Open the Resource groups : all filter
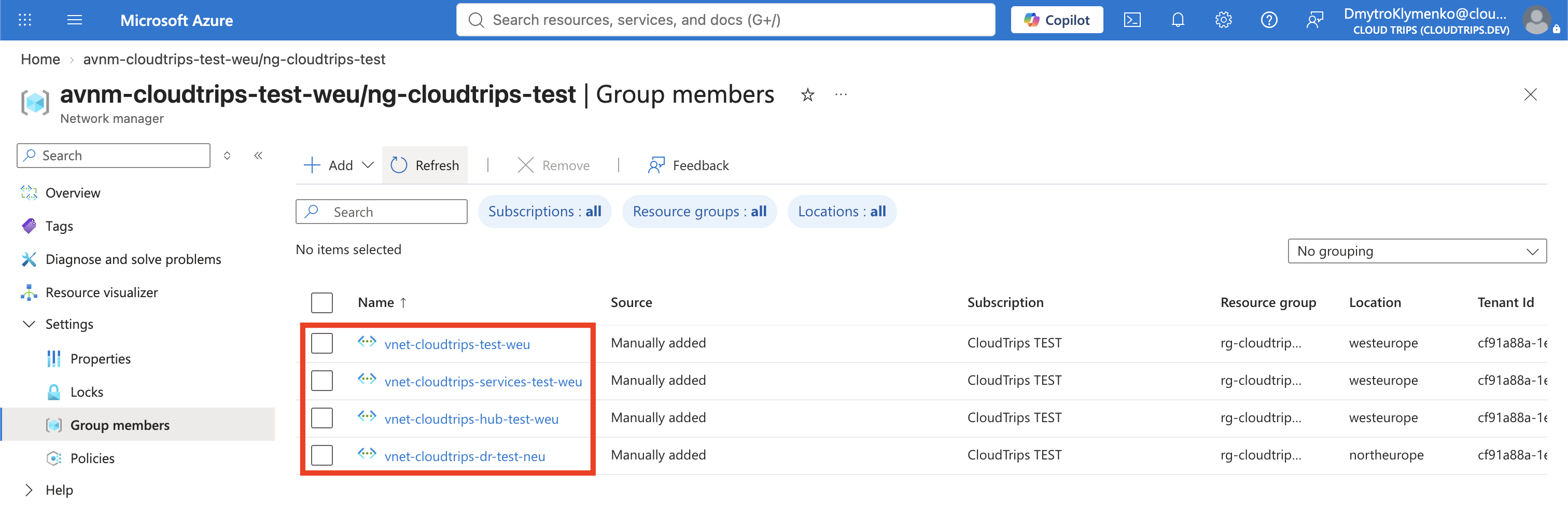The image size is (1568, 530). click(699, 211)
